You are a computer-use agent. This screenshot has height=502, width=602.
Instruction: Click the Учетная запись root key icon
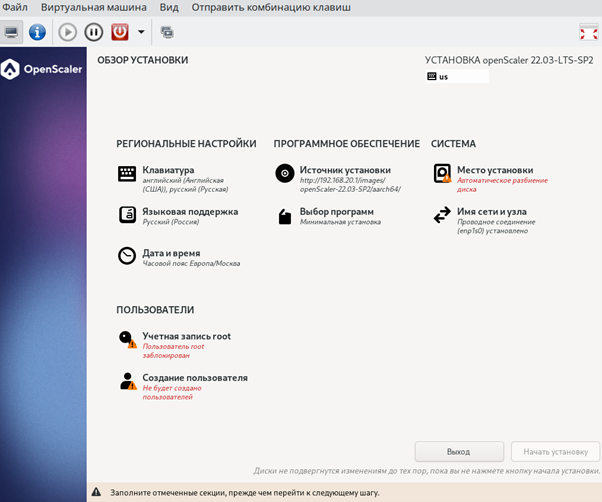pos(127,339)
